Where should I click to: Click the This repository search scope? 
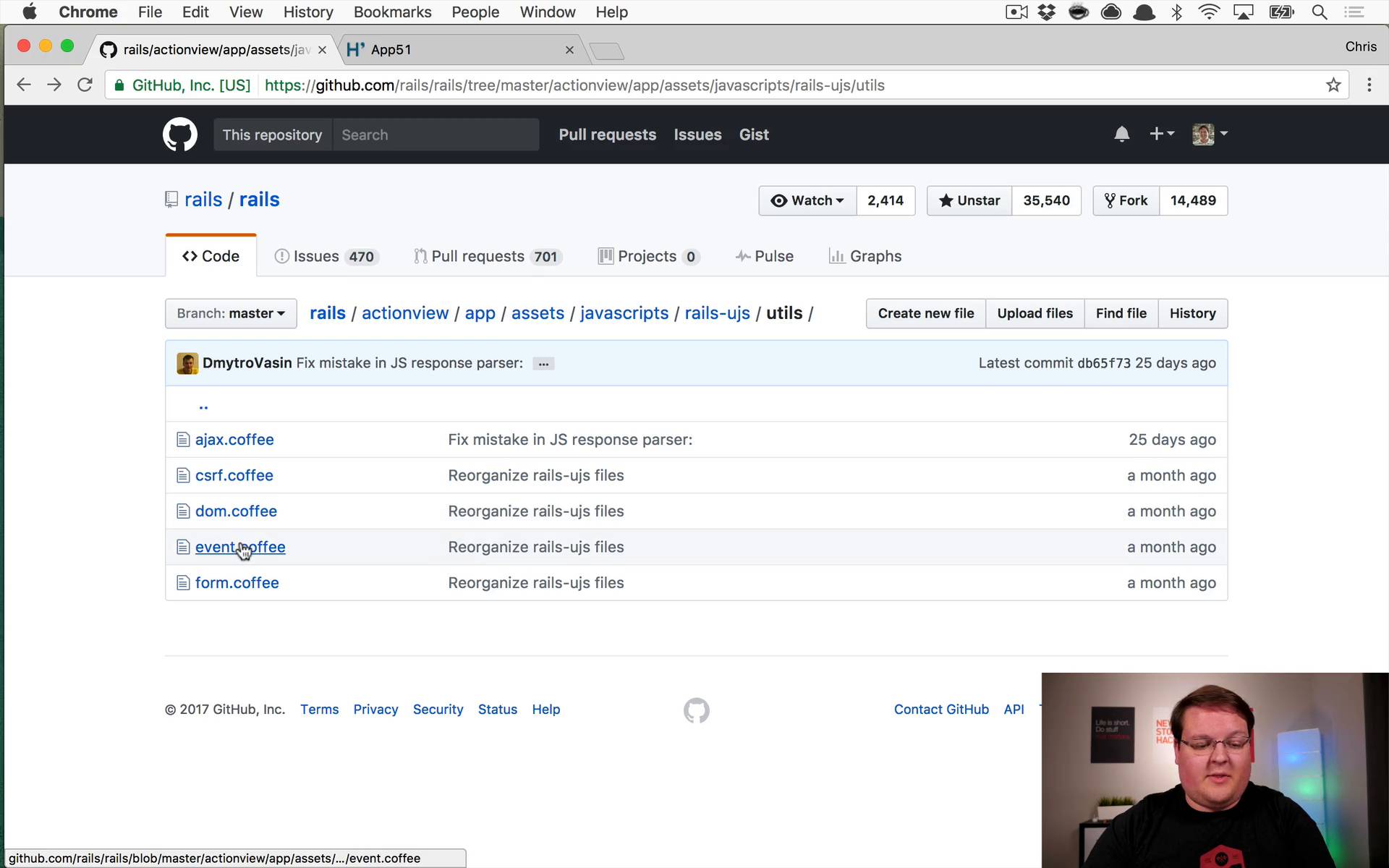pyautogui.click(x=273, y=135)
